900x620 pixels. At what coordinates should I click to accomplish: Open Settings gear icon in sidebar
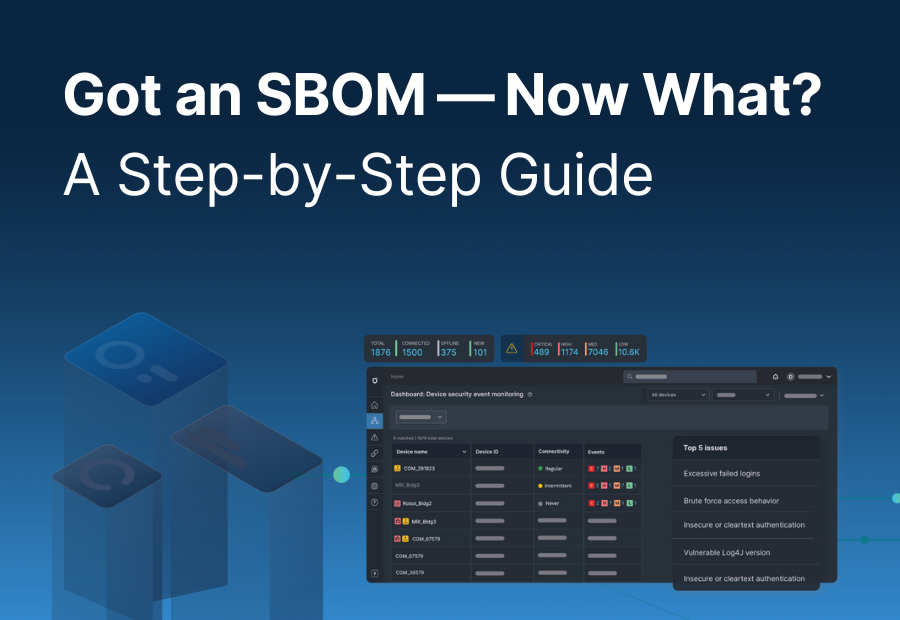[x=375, y=485]
